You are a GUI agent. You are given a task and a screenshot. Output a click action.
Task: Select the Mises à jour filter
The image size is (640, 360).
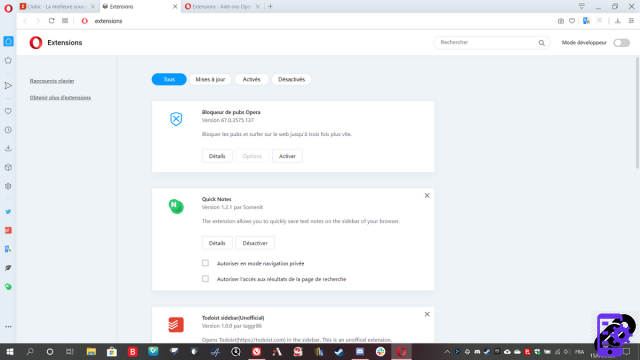[210, 79]
